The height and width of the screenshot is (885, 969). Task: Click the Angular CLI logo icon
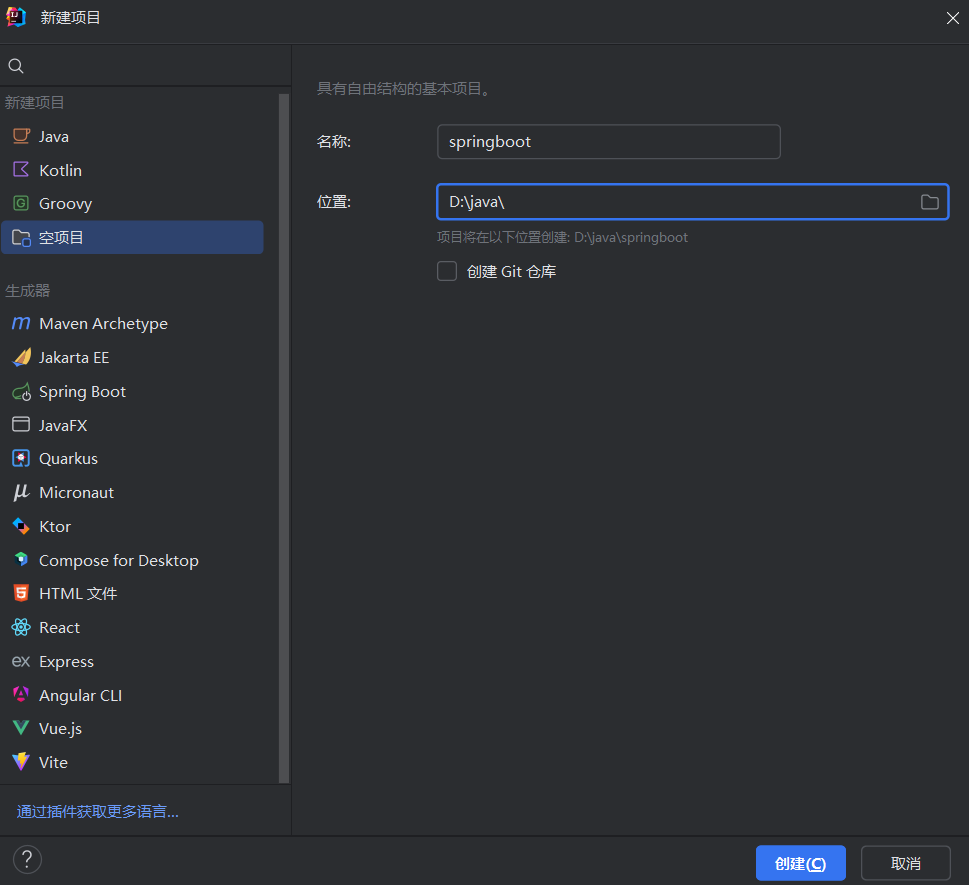pos(21,695)
